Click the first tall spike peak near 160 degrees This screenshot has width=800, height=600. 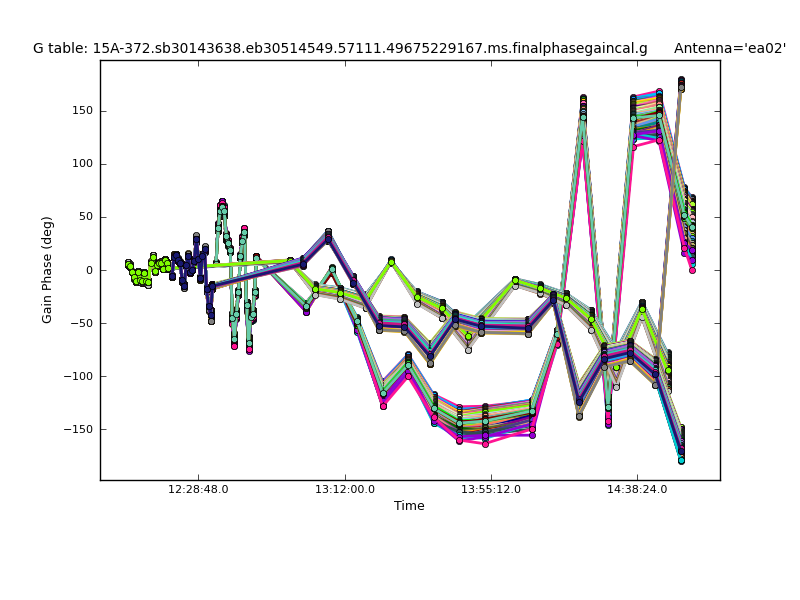(583, 102)
